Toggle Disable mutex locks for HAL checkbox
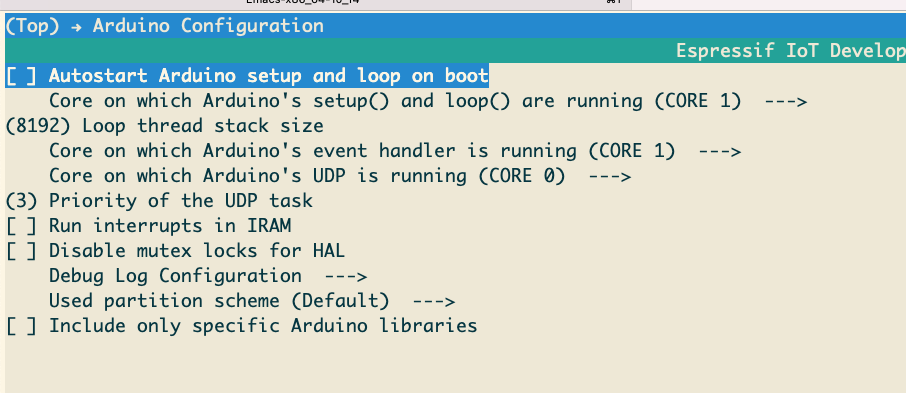The image size is (906, 393). pos(21,251)
